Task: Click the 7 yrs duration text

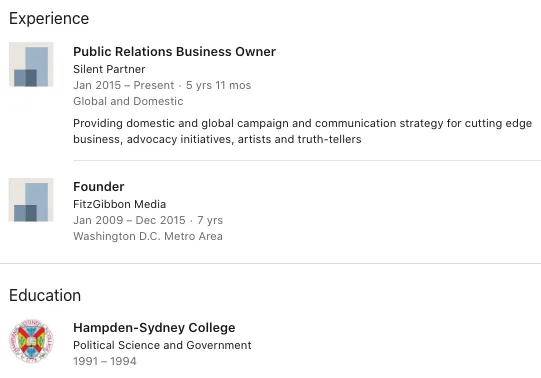Action: (210, 220)
